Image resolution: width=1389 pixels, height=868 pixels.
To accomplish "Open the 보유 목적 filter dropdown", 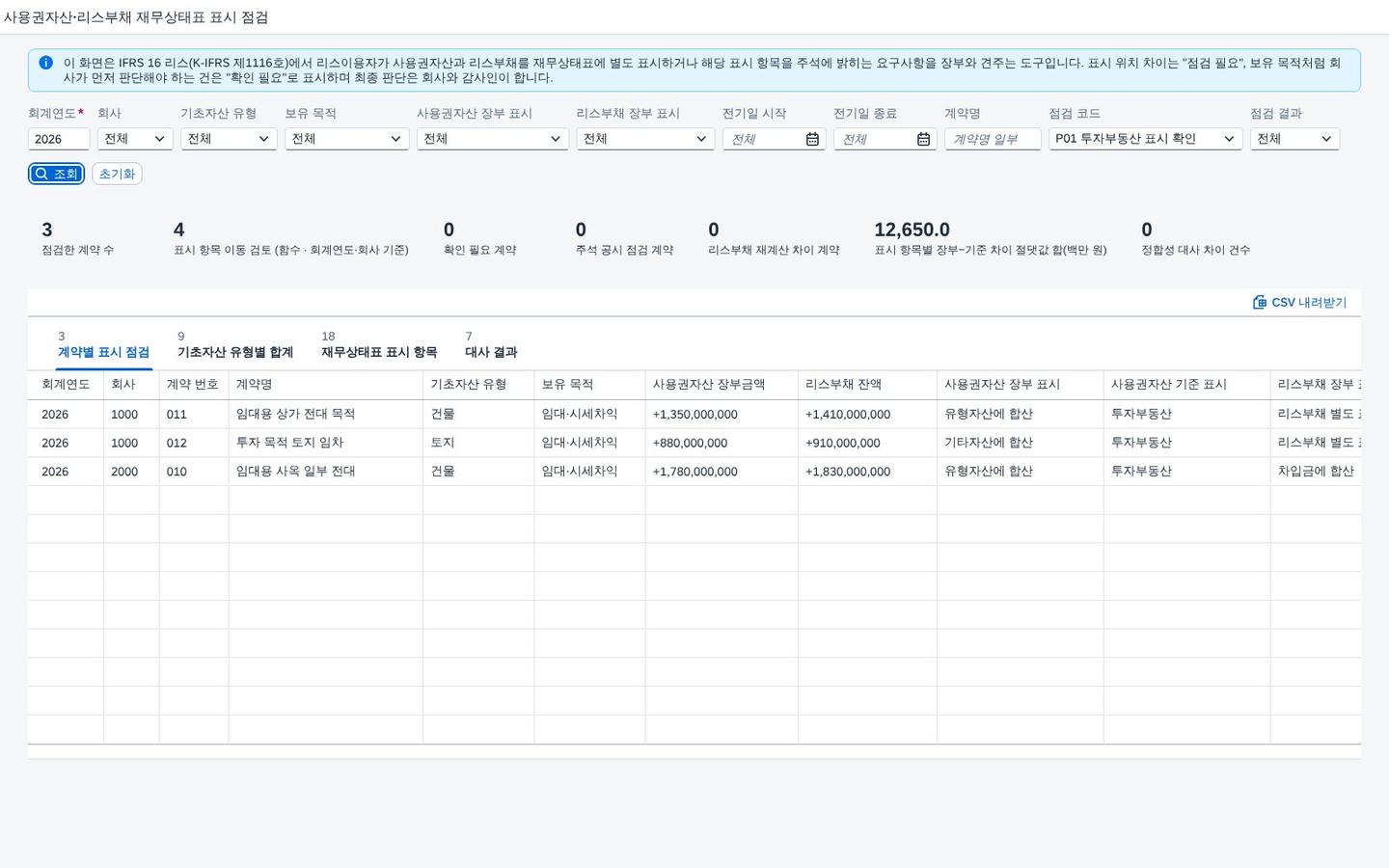I will point(346,139).
